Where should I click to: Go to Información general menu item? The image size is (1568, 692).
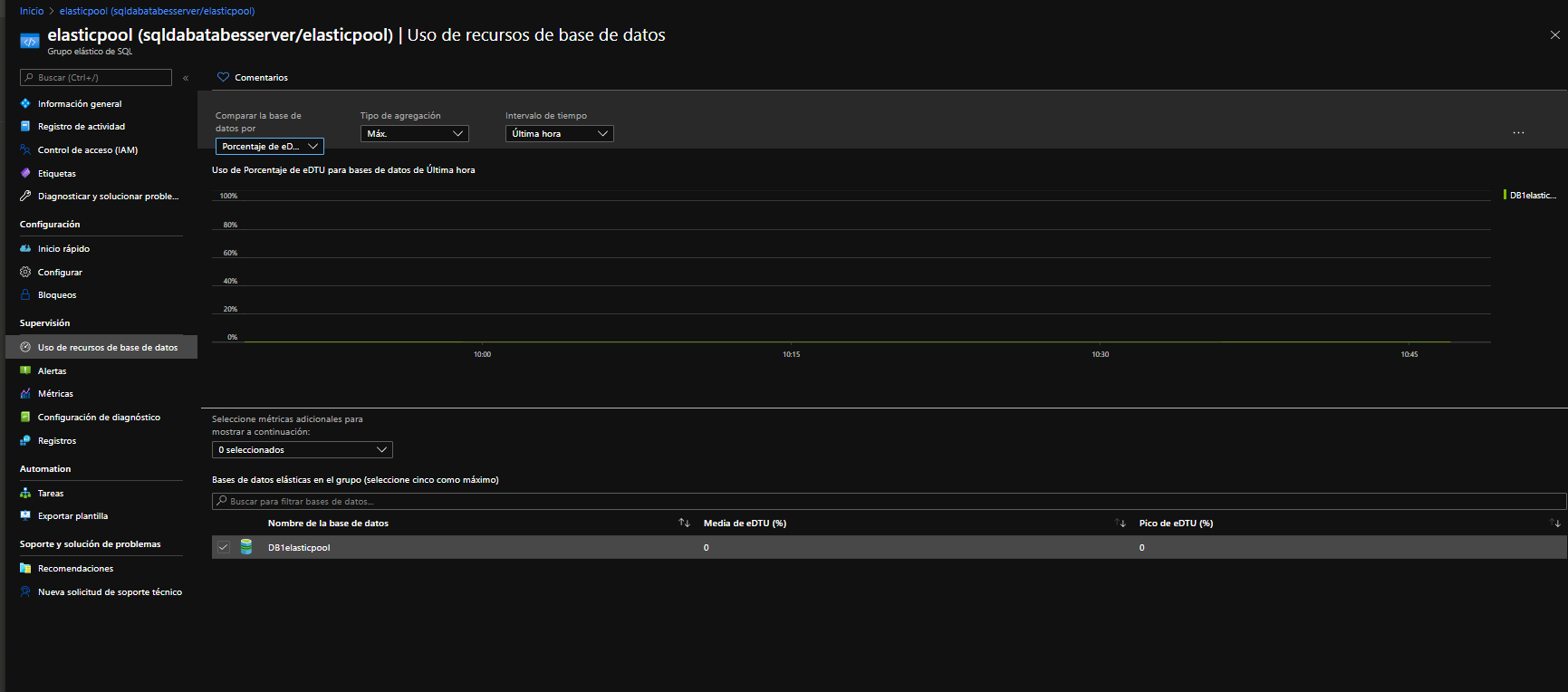tap(80, 104)
